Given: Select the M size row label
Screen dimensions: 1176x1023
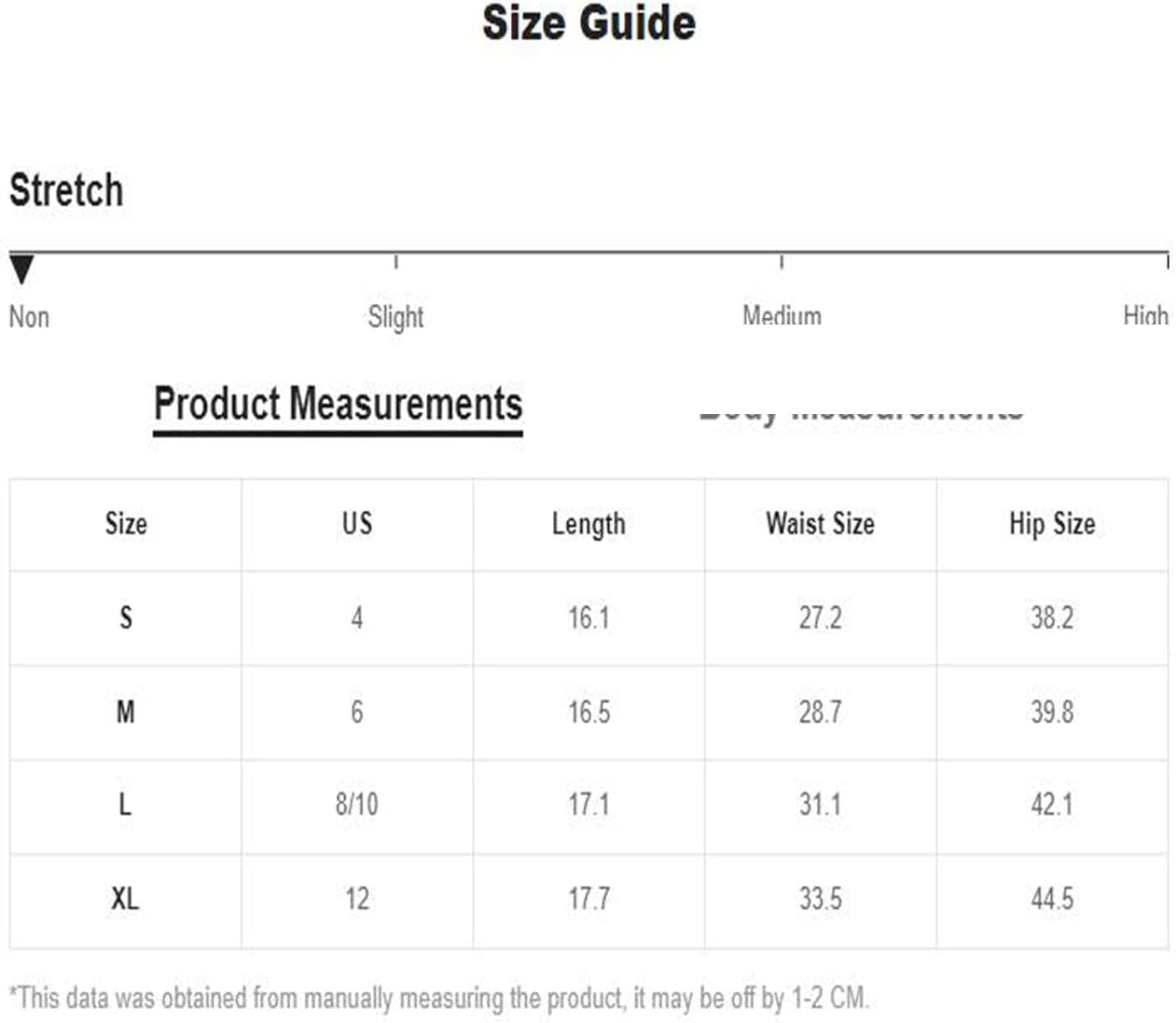Looking at the screenshot, I should point(126,712).
